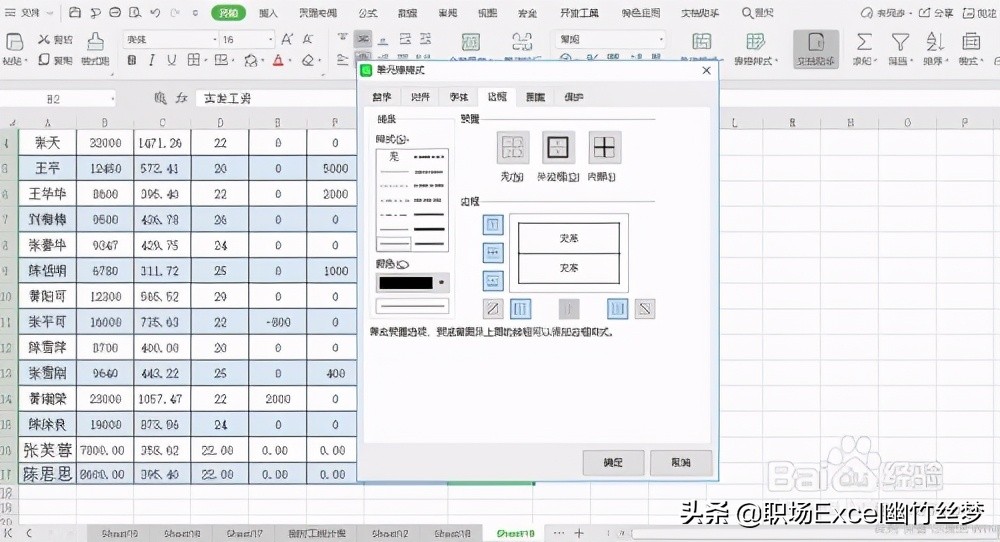Switch to the Alignment tab in dialog
The height and width of the screenshot is (542, 1000).
(x=420, y=97)
